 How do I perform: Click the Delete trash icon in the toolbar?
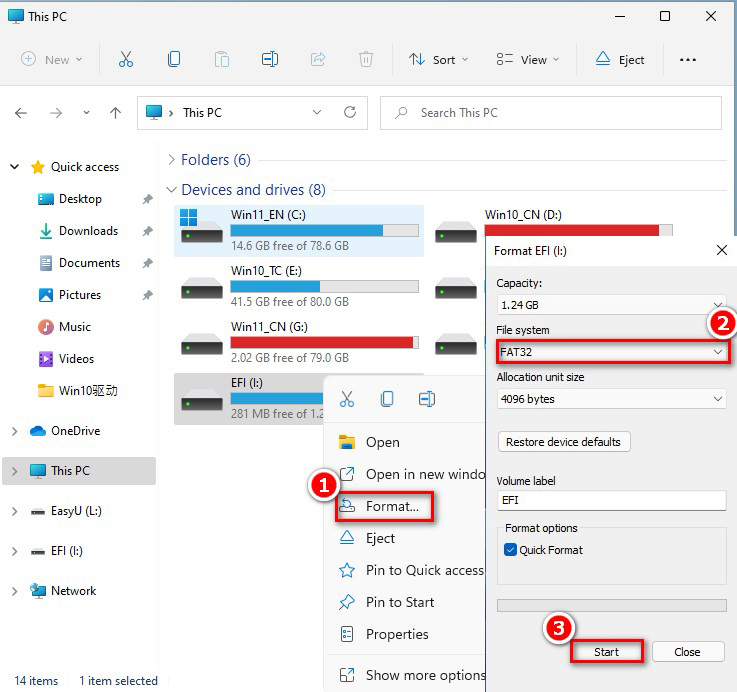pos(366,59)
